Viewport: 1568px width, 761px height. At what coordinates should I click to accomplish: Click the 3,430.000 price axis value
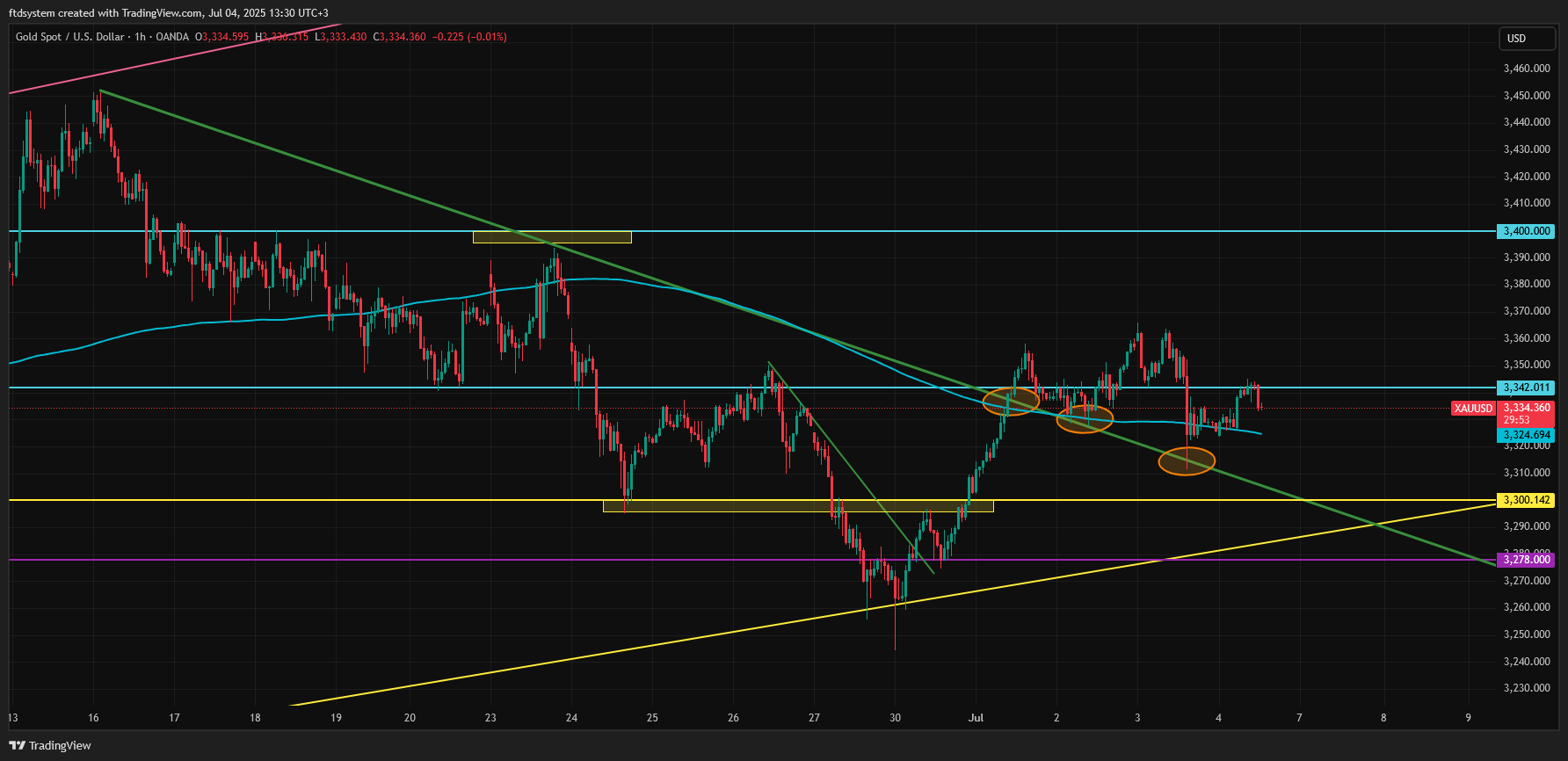tap(1527, 149)
